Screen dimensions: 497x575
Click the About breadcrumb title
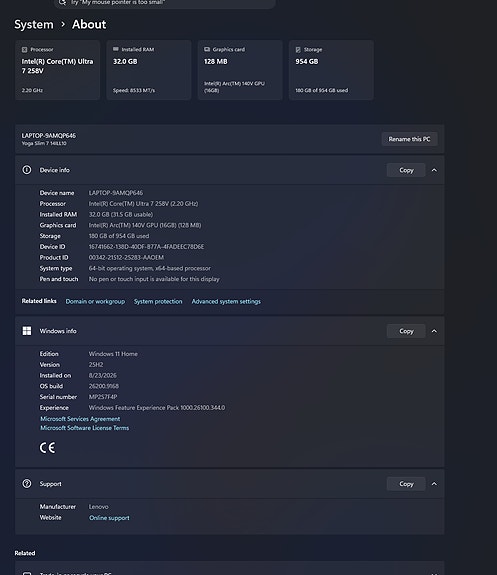click(x=89, y=25)
